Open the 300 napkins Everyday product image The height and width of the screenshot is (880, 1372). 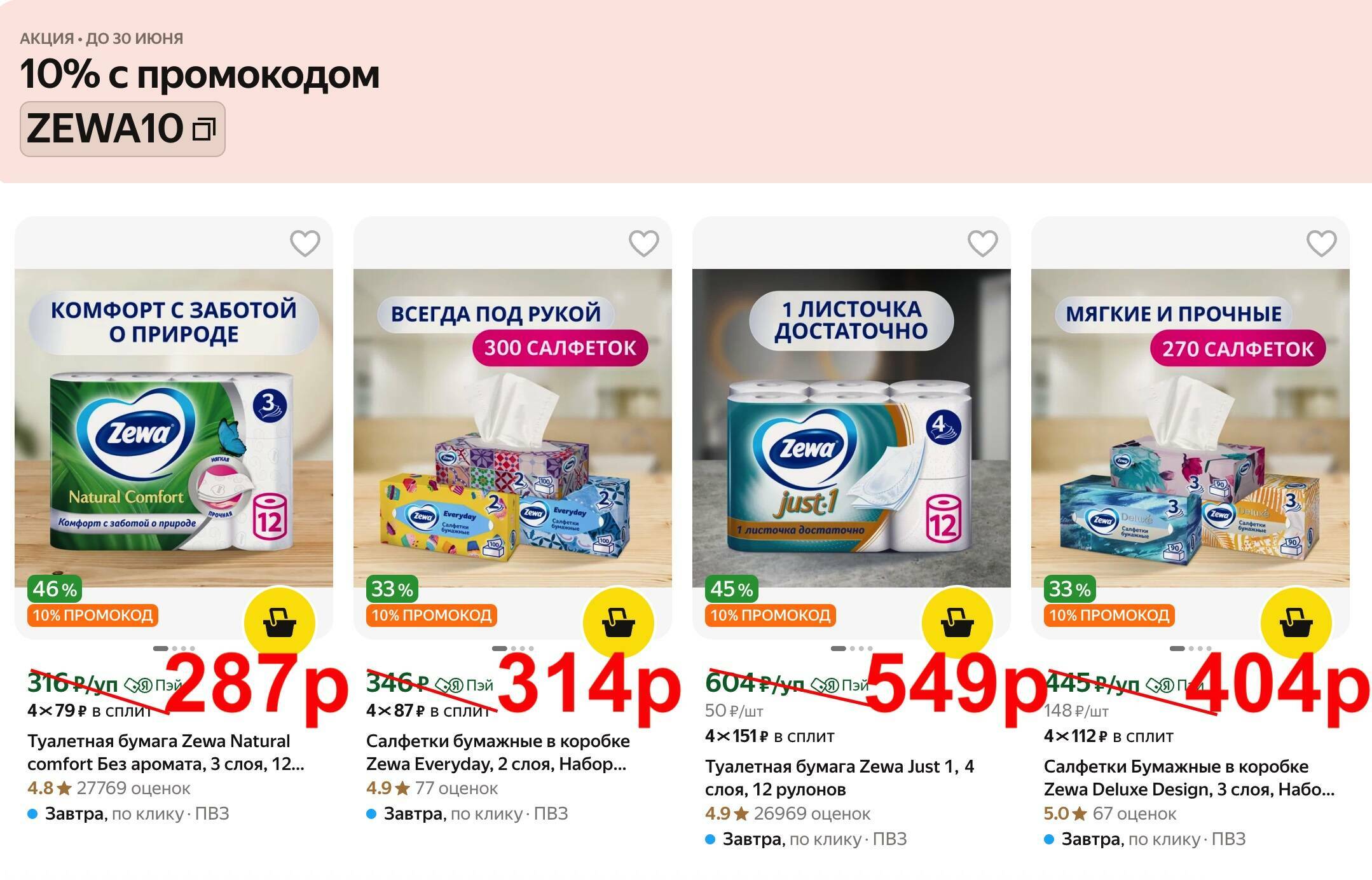click(512, 428)
